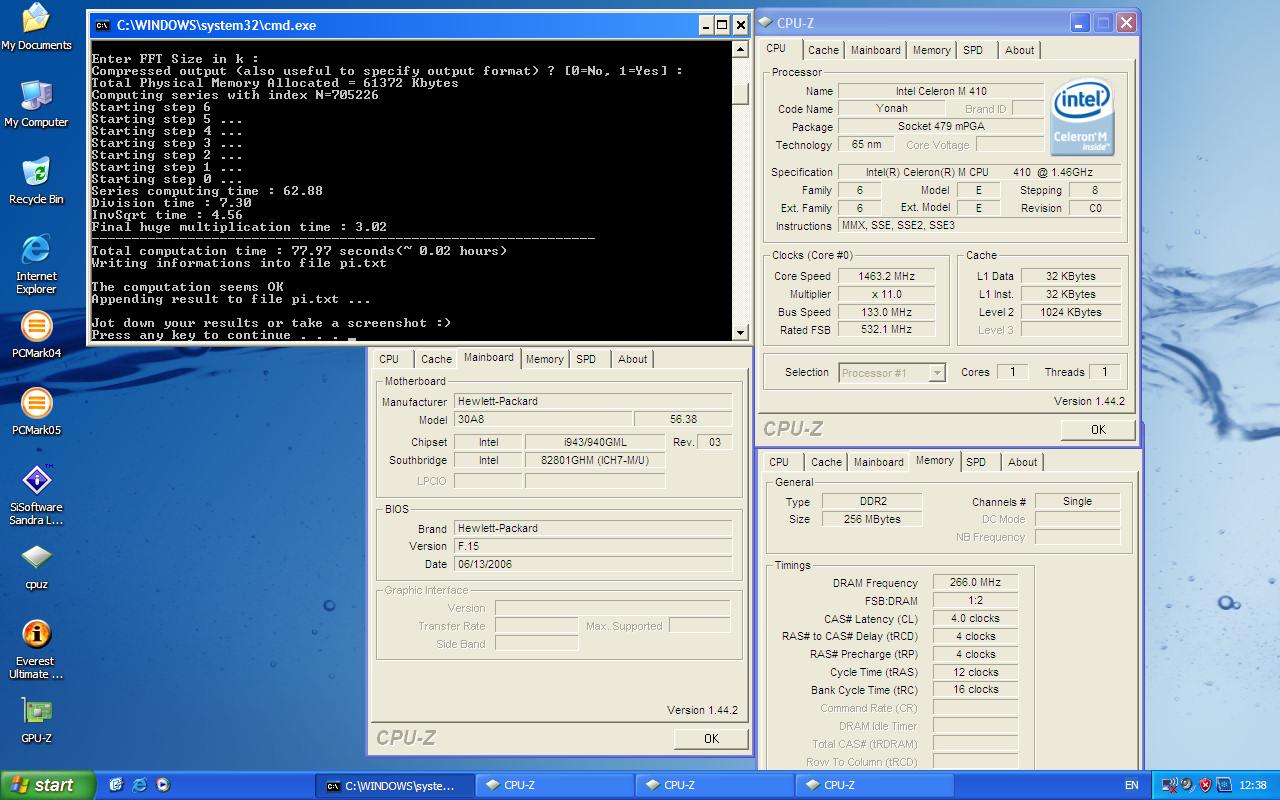The image size is (1280, 800).
Task: Click the red shield security tray icon
Action: tap(1205, 785)
